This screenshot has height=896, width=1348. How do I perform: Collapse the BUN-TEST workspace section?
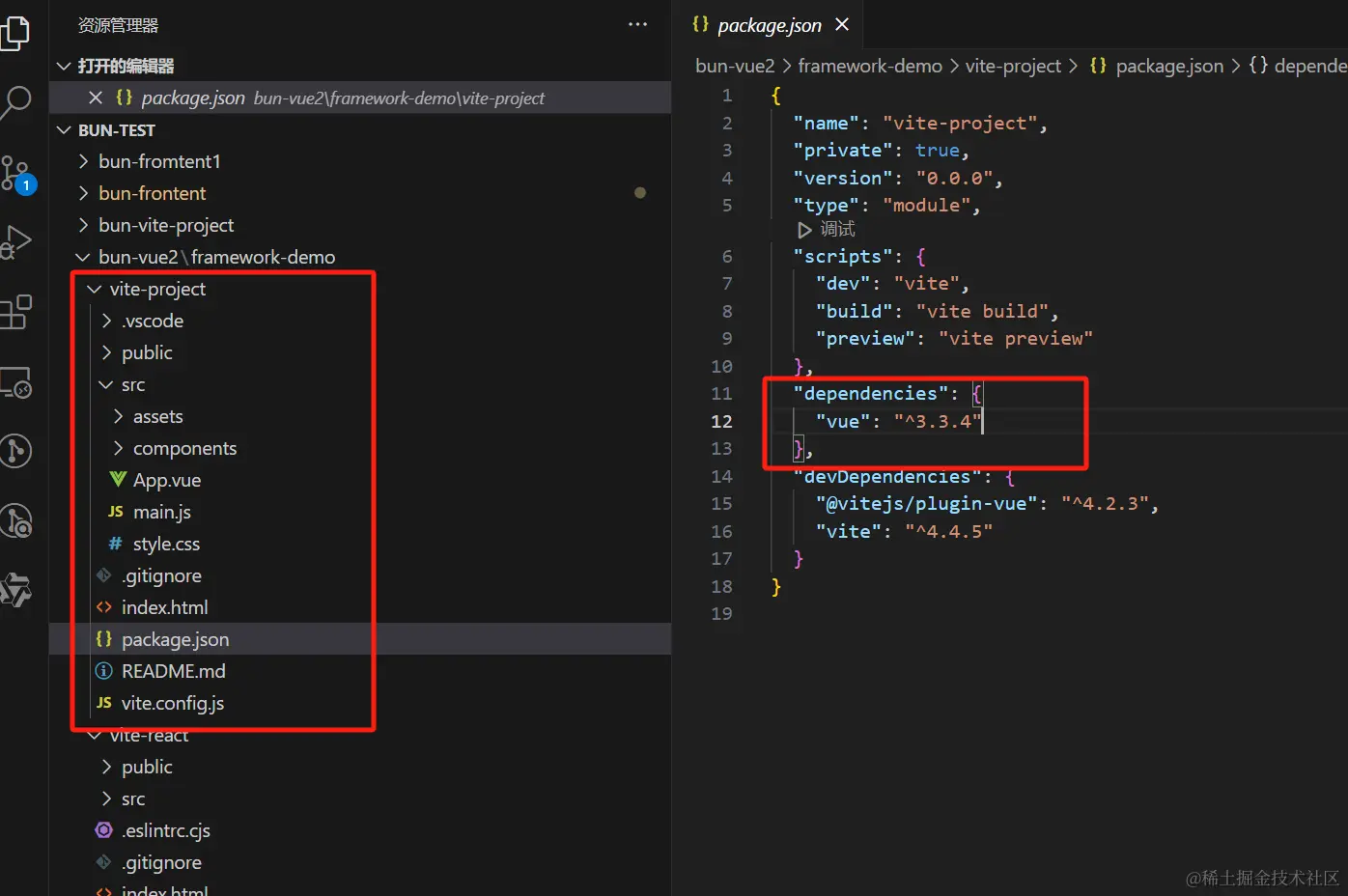(64, 130)
